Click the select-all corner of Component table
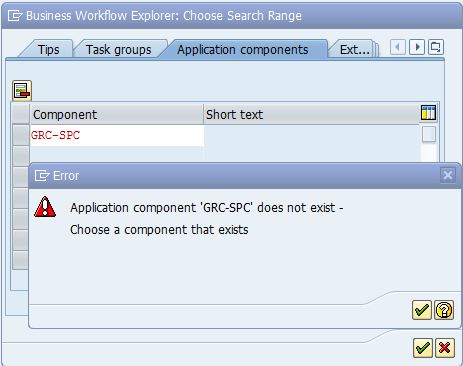Screen dimensions: 463x366 [21, 114]
